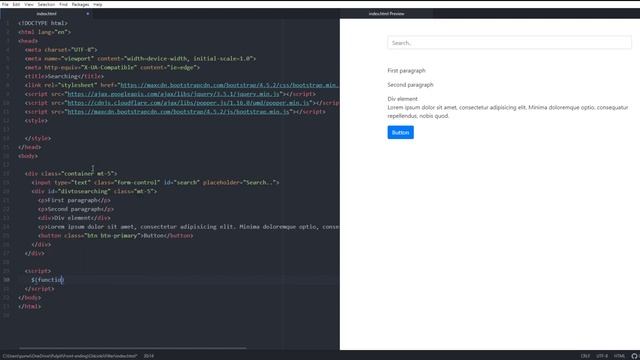Click the btn btn-primary button code line
Screen dimensions: 640x360
coord(116,236)
